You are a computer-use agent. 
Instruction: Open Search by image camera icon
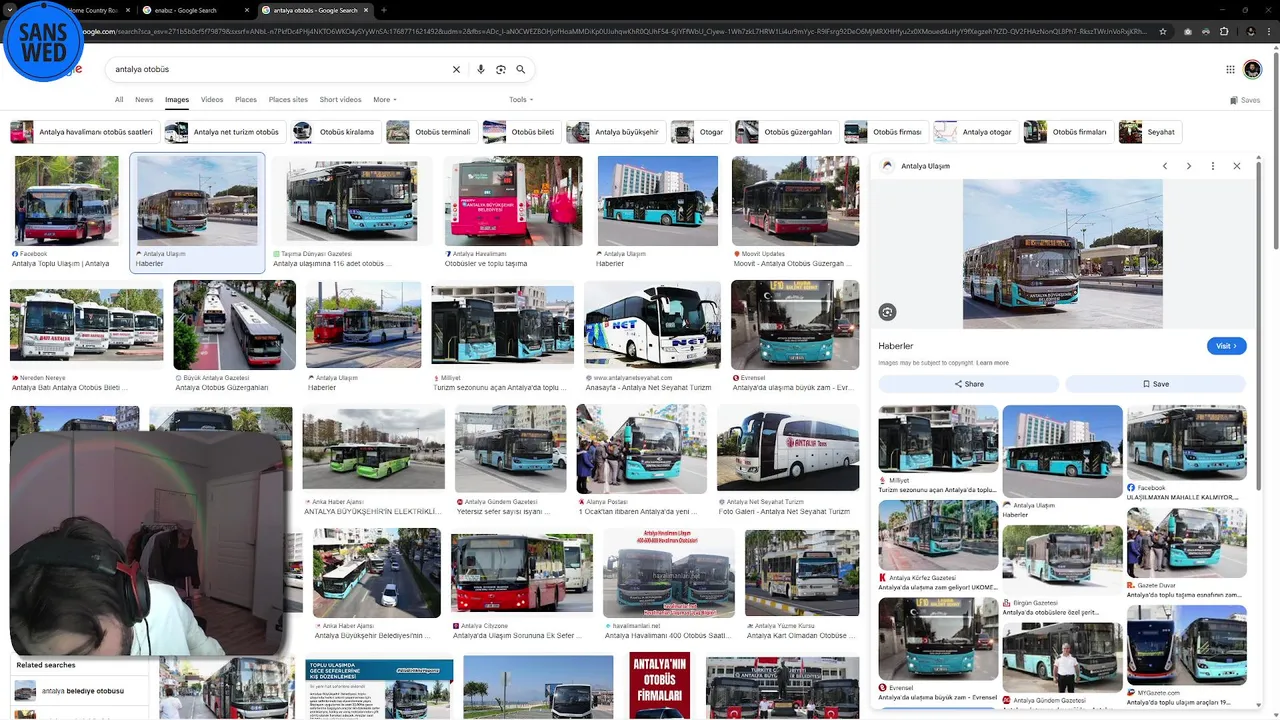point(501,70)
